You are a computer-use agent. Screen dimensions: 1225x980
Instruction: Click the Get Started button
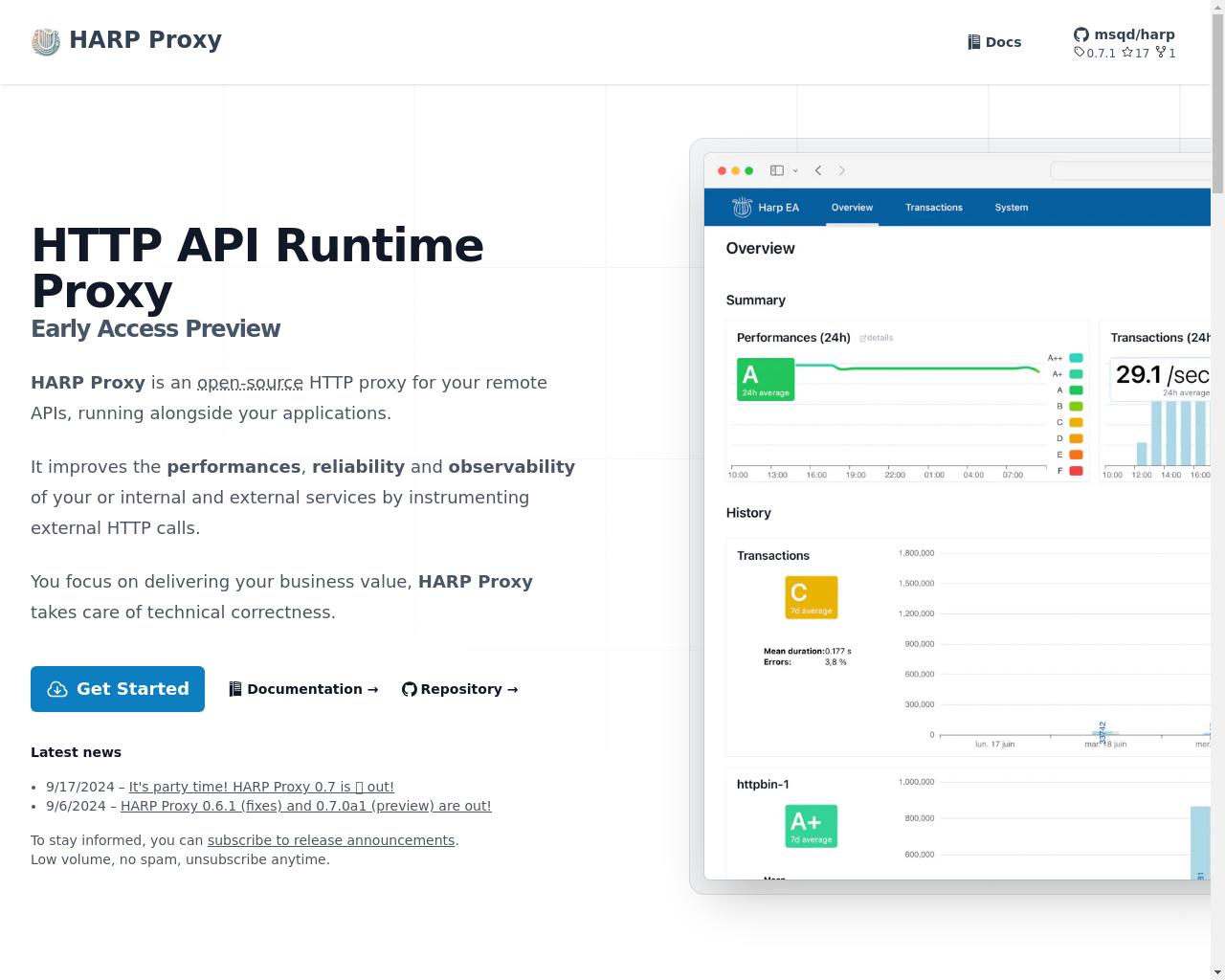tap(118, 689)
